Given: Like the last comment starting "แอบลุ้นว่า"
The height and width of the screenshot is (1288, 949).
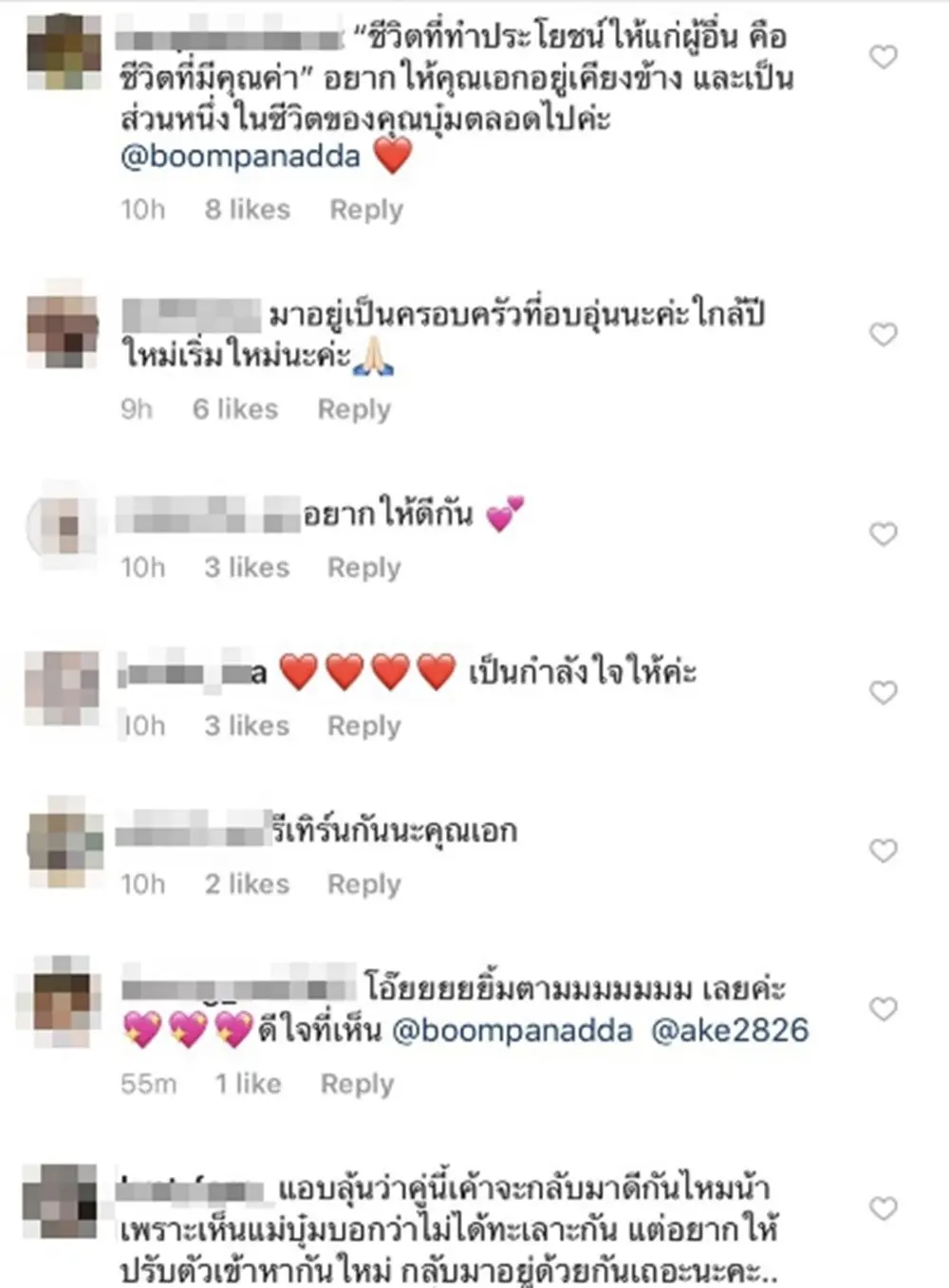Looking at the screenshot, I should coord(884,1208).
